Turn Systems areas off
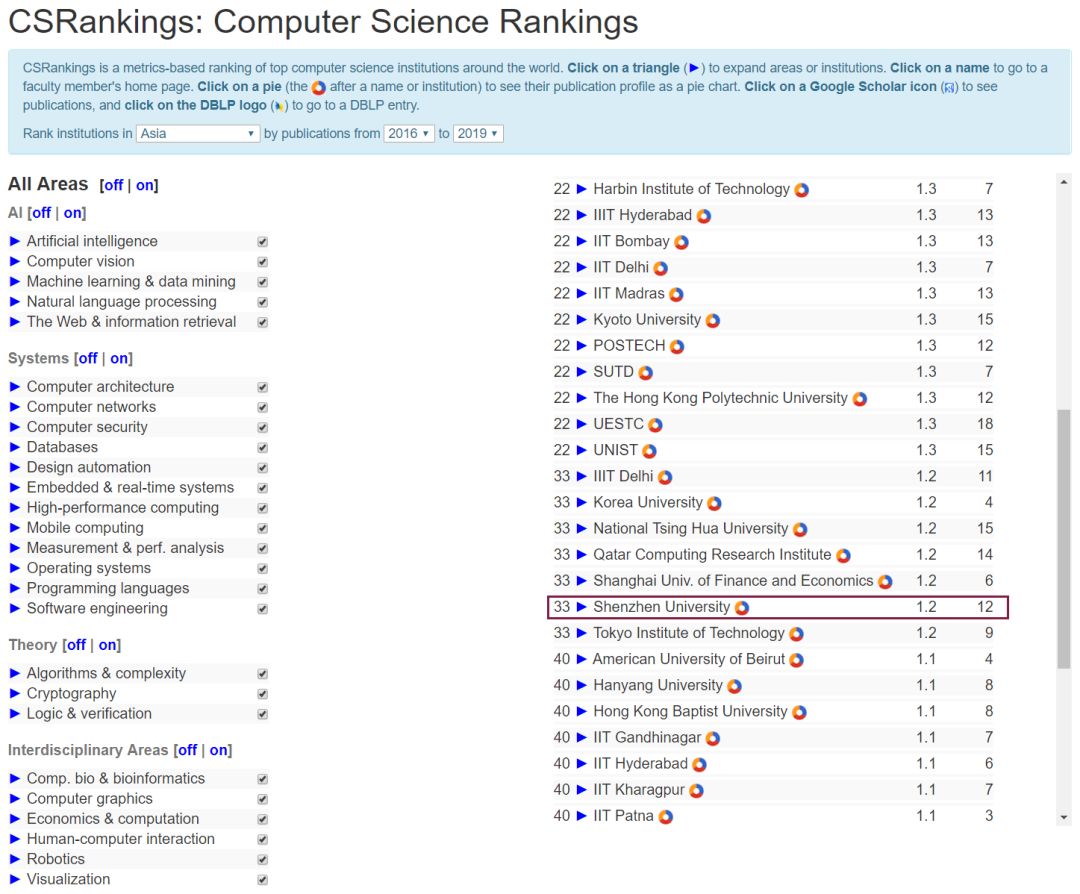Image resolution: width=1080 pixels, height=894 pixels. 87,359
